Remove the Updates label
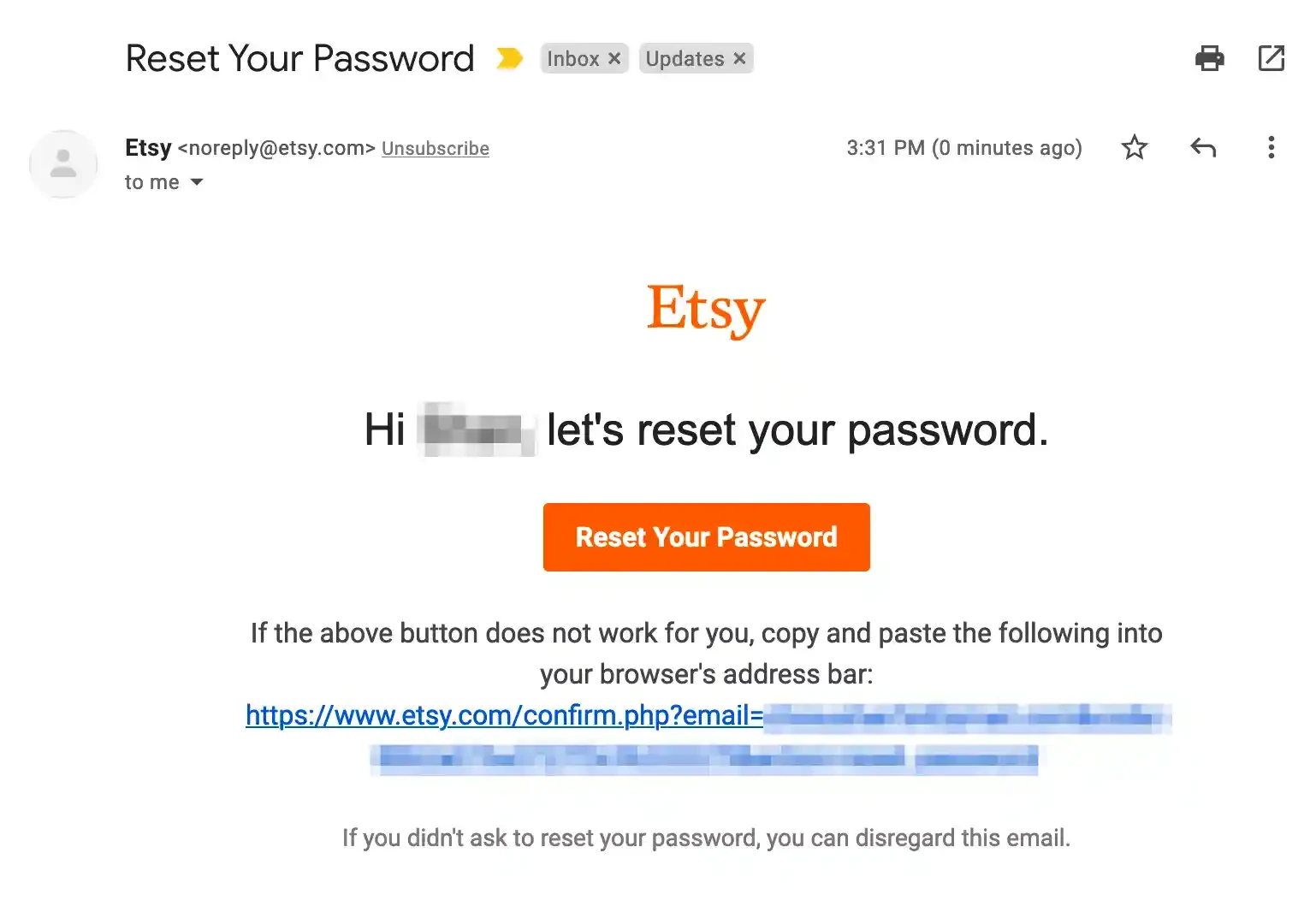Image resolution: width=1316 pixels, height=900 pixels. [740, 58]
